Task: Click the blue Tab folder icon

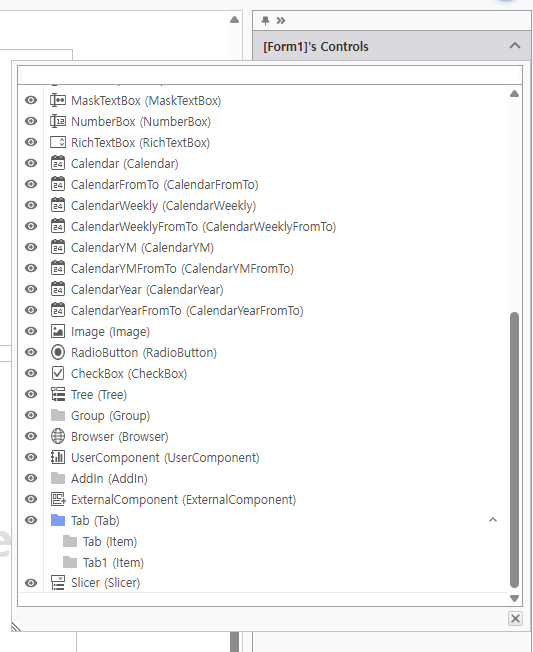Action: tap(58, 520)
